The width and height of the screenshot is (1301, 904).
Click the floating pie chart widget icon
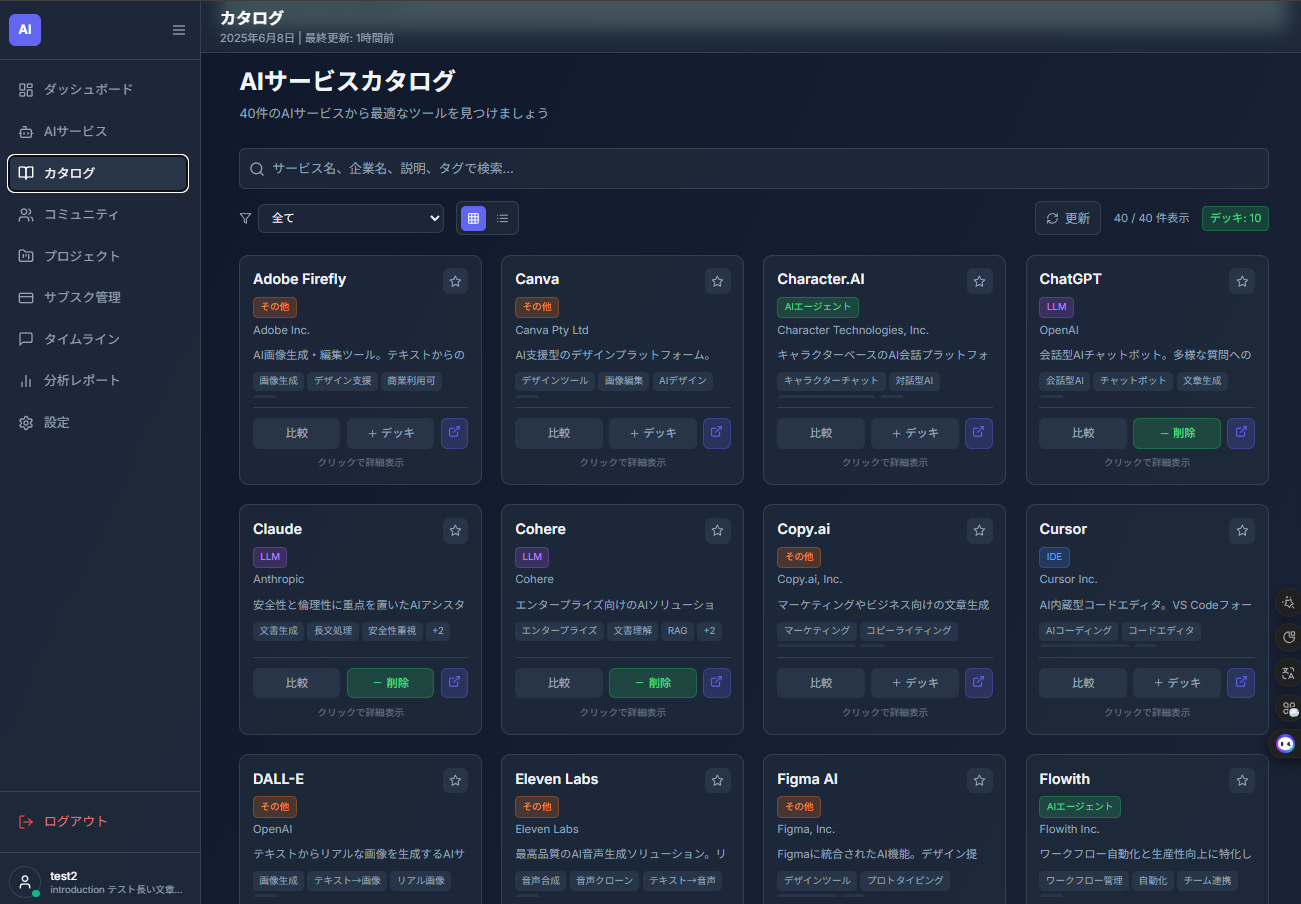pyautogui.click(x=1287, y=637)
